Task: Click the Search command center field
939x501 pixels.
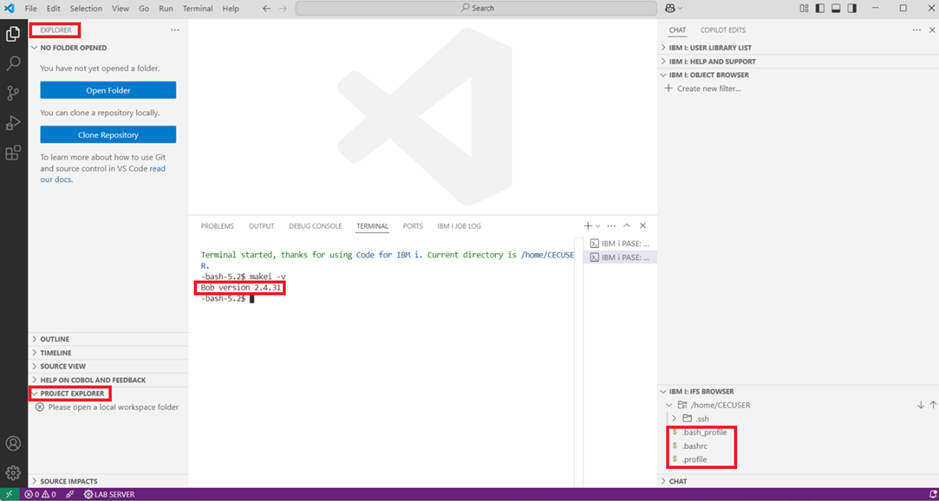Action: [476, 8]
